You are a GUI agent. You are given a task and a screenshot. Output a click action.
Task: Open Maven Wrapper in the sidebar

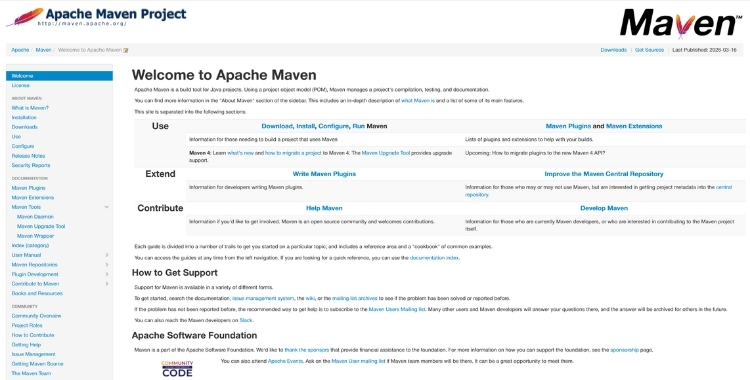35,236
